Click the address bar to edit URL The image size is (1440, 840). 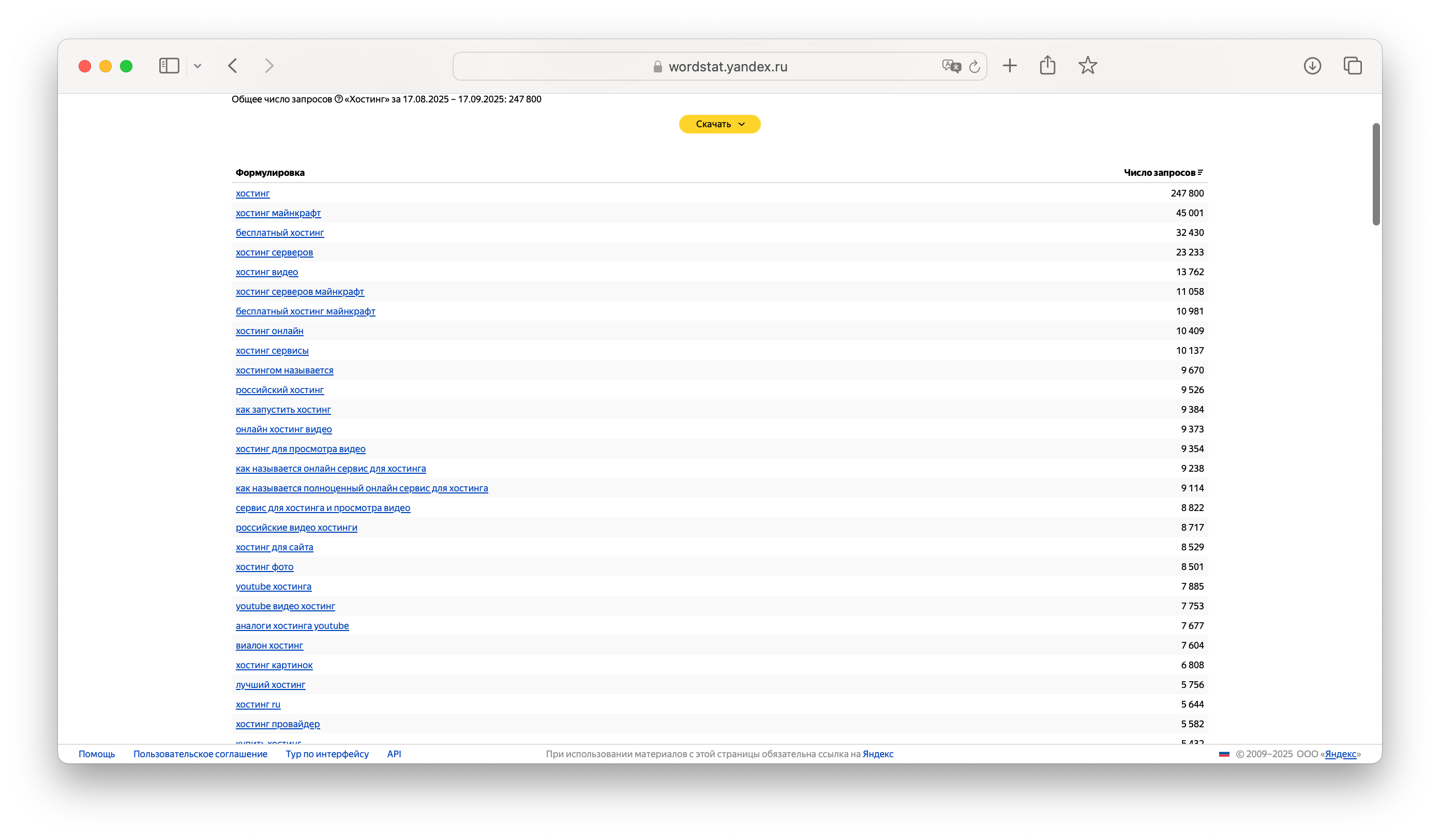pyautogui.click(x=719, y=66)
